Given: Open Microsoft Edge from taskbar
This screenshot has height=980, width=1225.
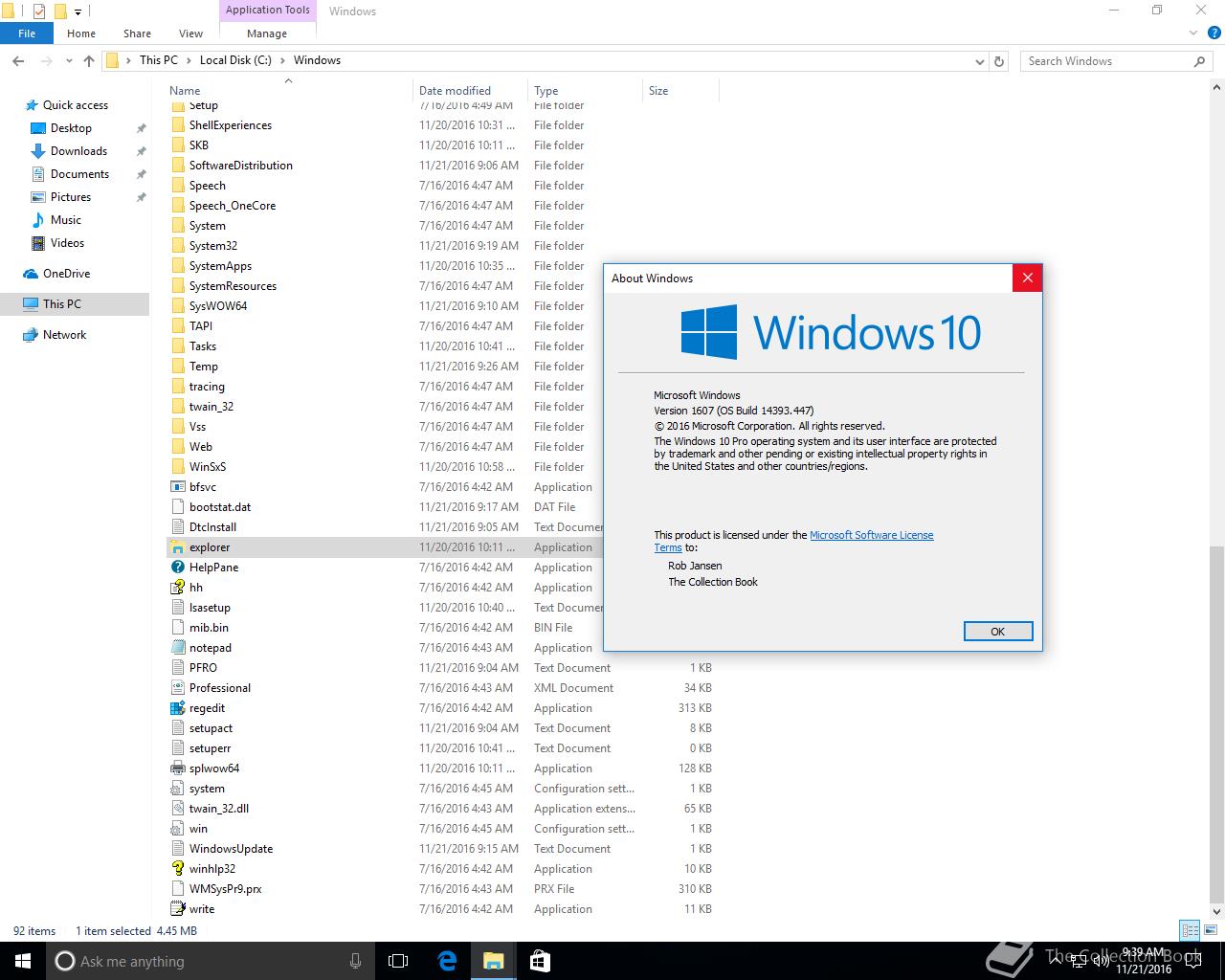Looking at the screenshot, I should point(447,961).
